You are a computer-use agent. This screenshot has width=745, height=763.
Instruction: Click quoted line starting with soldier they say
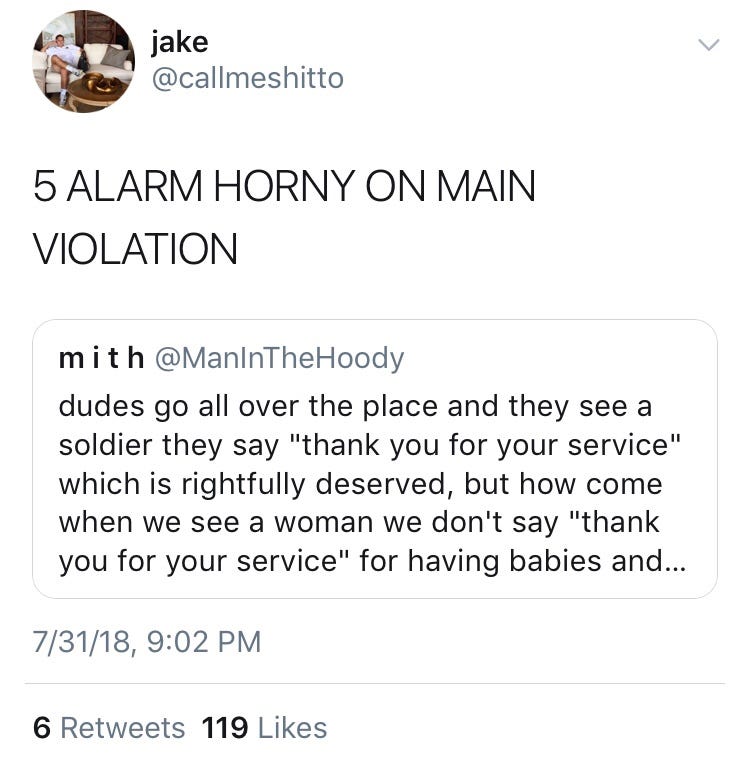pyautogui.click(x=369, y=445)
